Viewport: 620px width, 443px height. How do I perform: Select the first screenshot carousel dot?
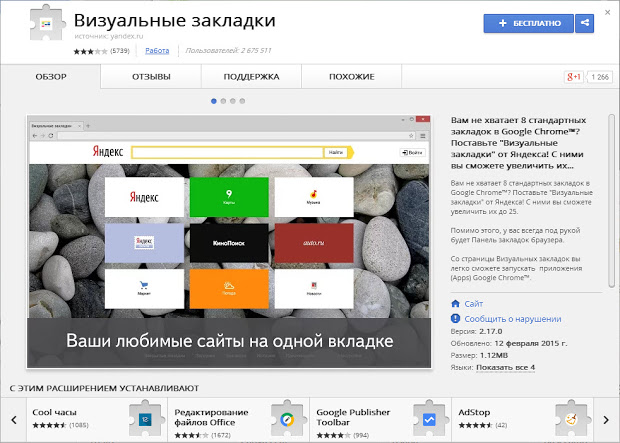coord(214,101)
